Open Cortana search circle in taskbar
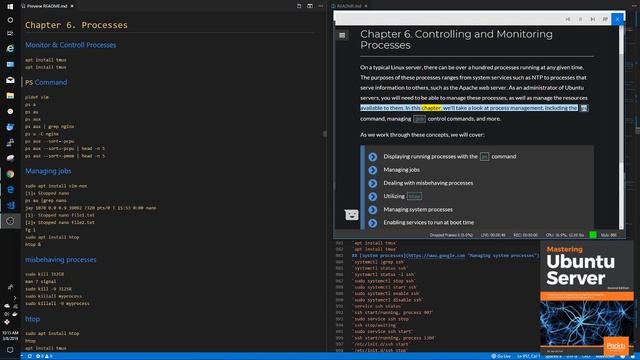The image size is (640, 360). coord(10,20)
